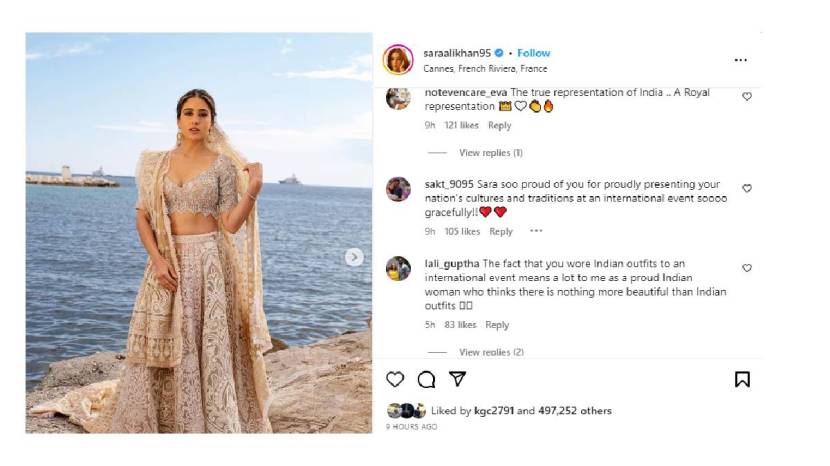The image size is (830, 466).
Task: Click the post photo of the woman
Action: [x=199, y=233]
